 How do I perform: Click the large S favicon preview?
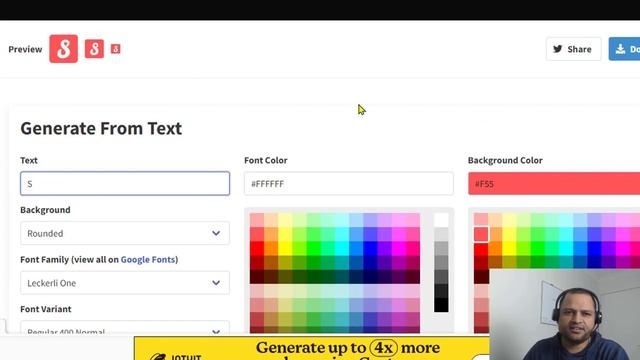[64, 49]
